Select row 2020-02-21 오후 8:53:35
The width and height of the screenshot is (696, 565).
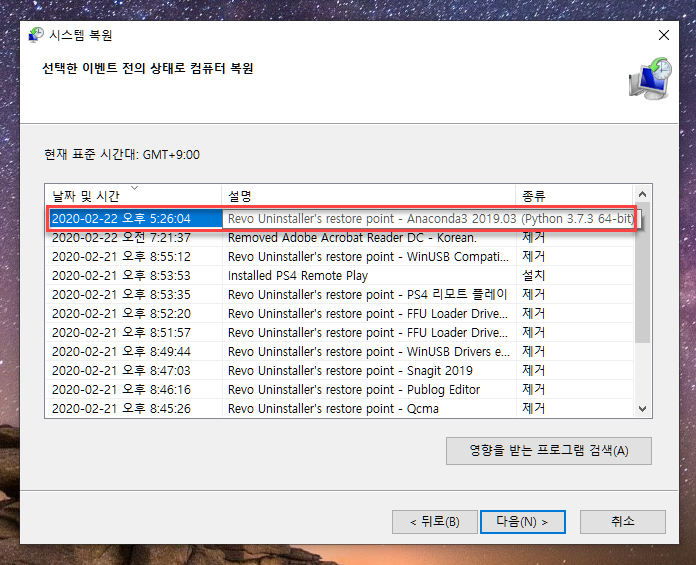click(x=340, y=295)
